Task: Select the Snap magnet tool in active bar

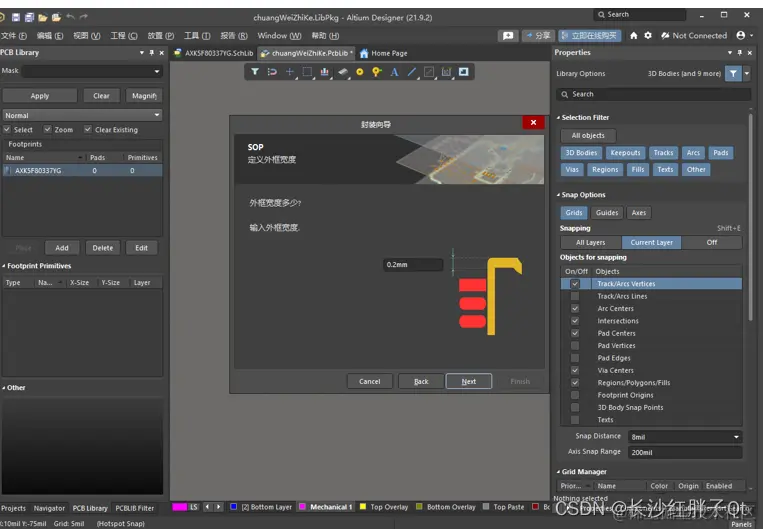Action: tap(272, 72)
